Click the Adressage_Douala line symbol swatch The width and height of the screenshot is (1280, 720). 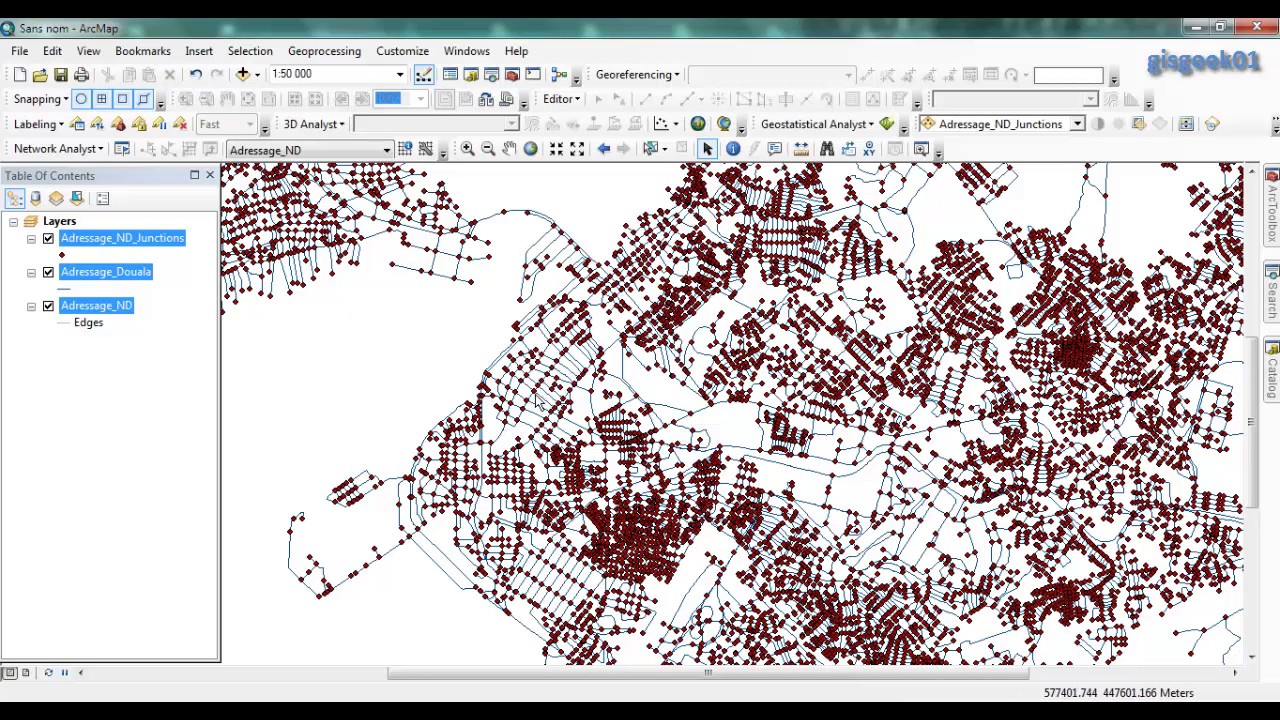click(x=64, y=289)
